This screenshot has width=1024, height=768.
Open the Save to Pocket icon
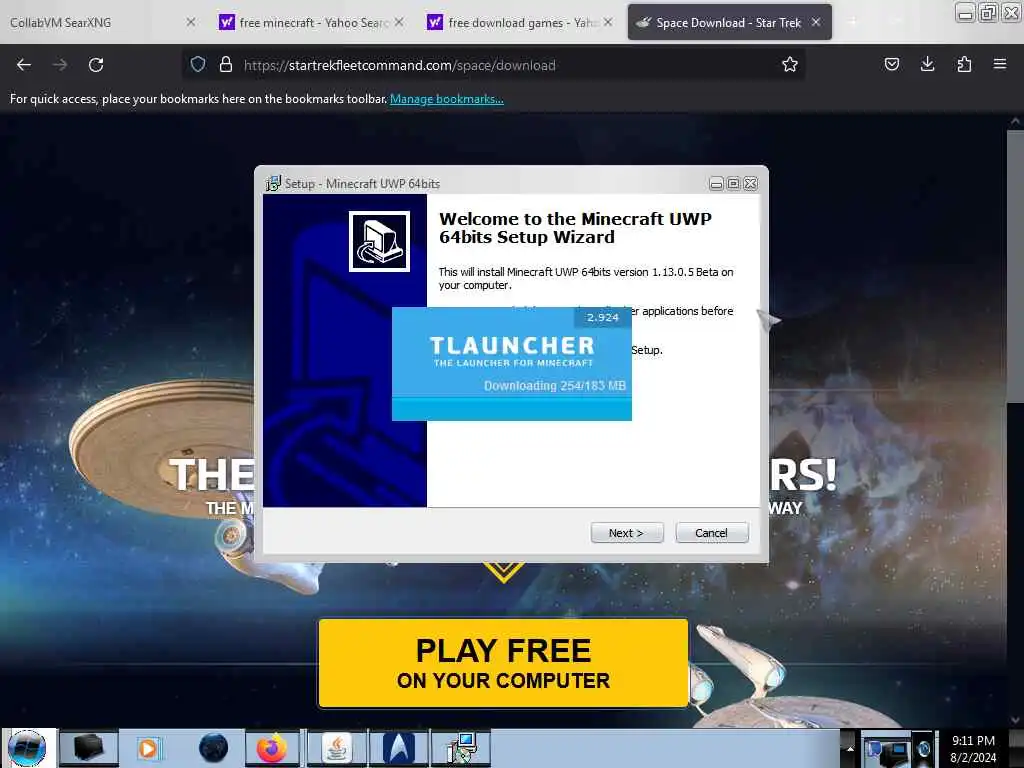click(x=891, y=64)
